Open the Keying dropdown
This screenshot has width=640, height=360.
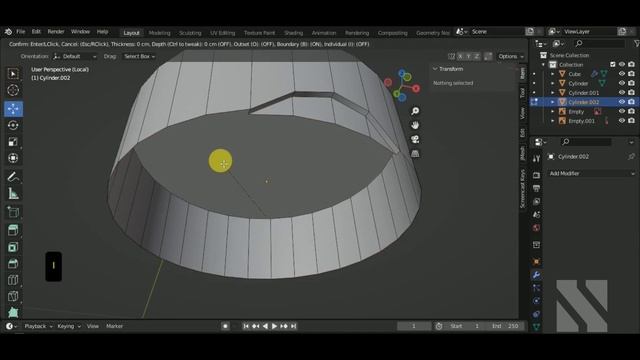click(x=69, y=326)
